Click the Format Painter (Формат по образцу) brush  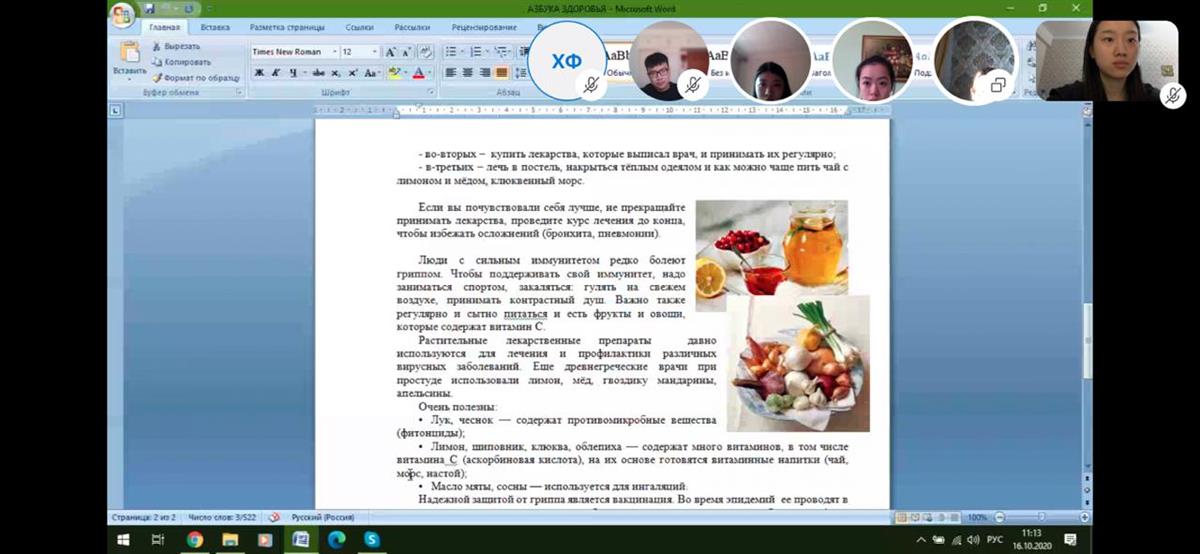[x=196, y=77]
